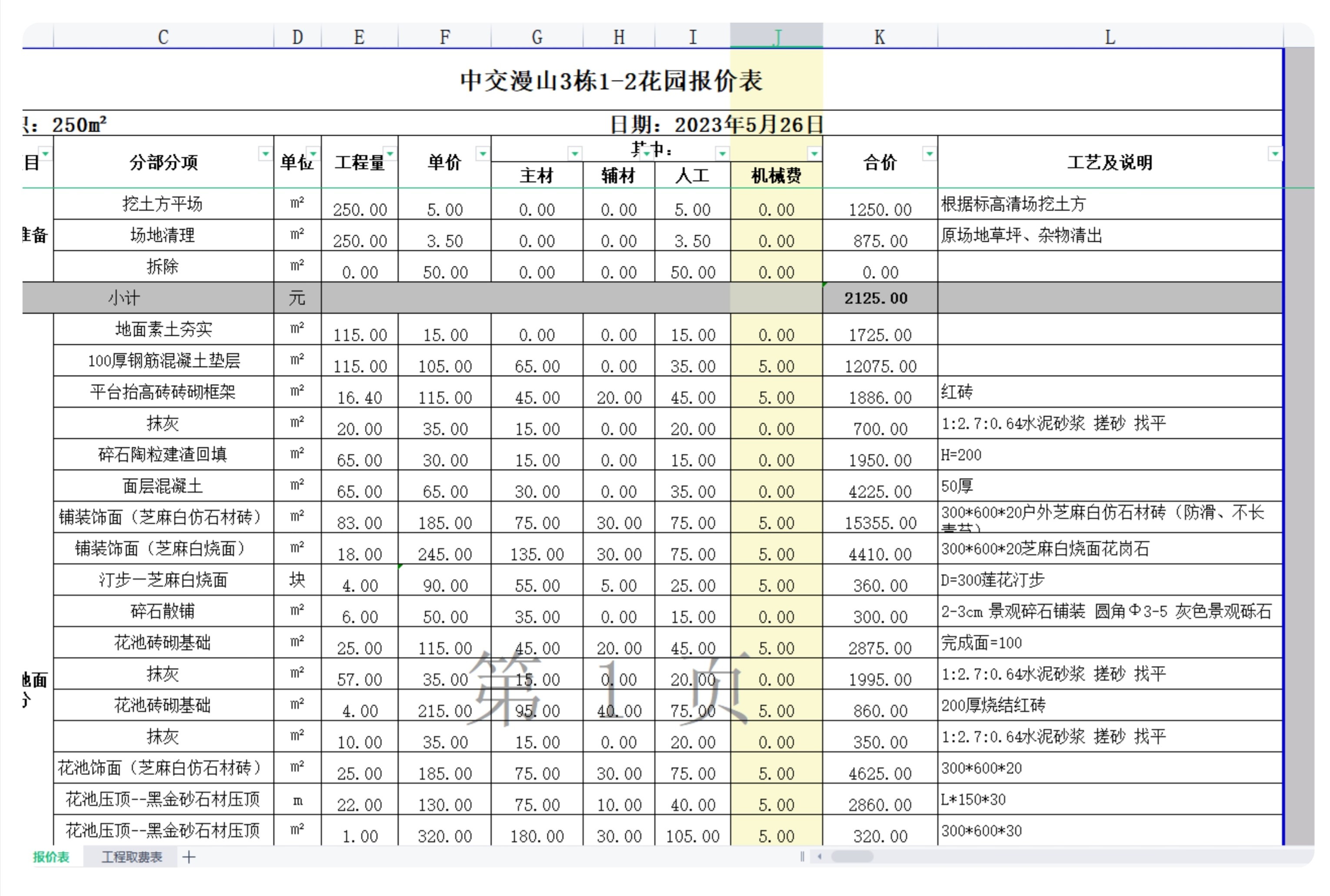Select 花池饰面（芝麻白仿石材砖） cell

click(x=163, y=768)
